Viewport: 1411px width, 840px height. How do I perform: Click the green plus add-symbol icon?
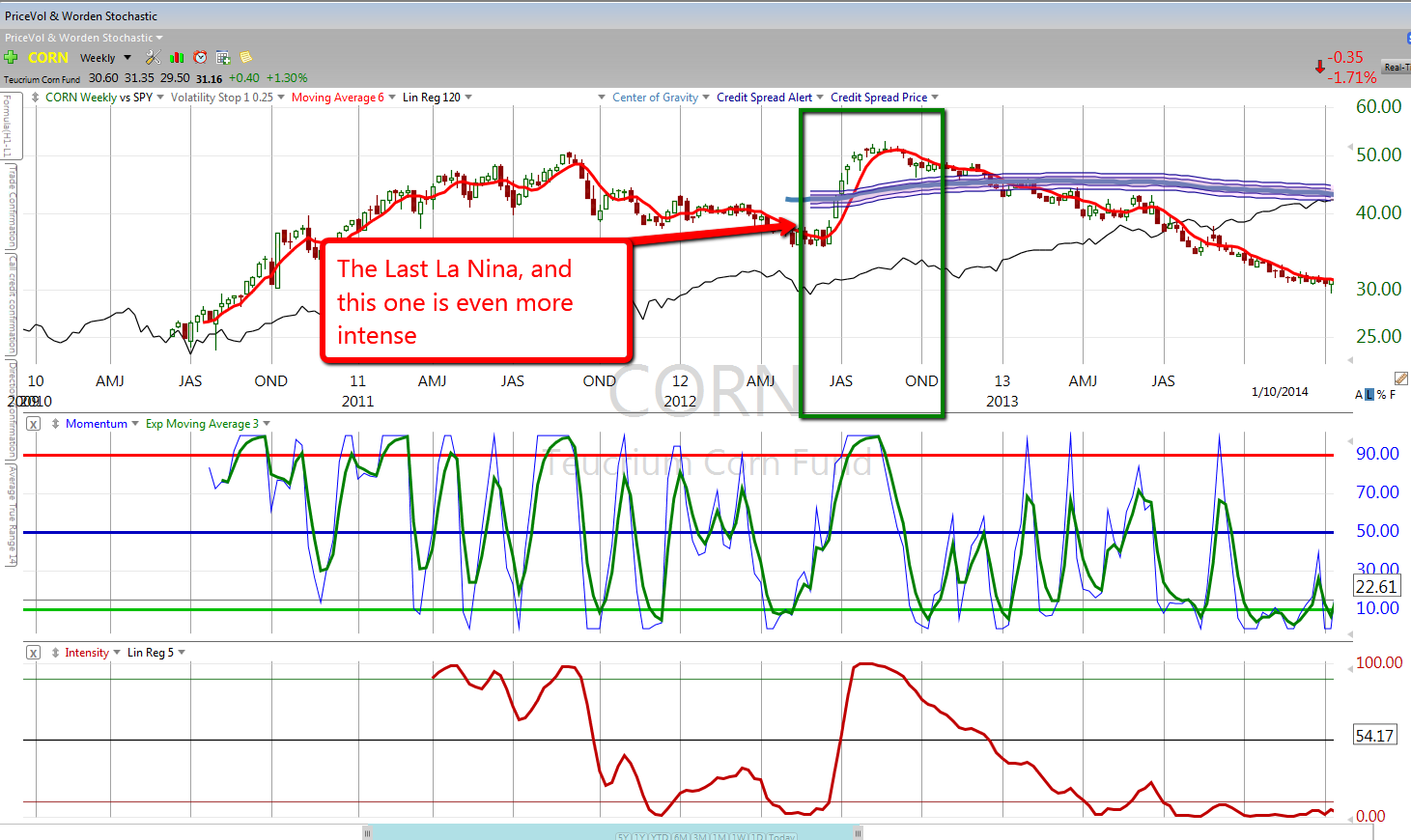click(11, 57)
